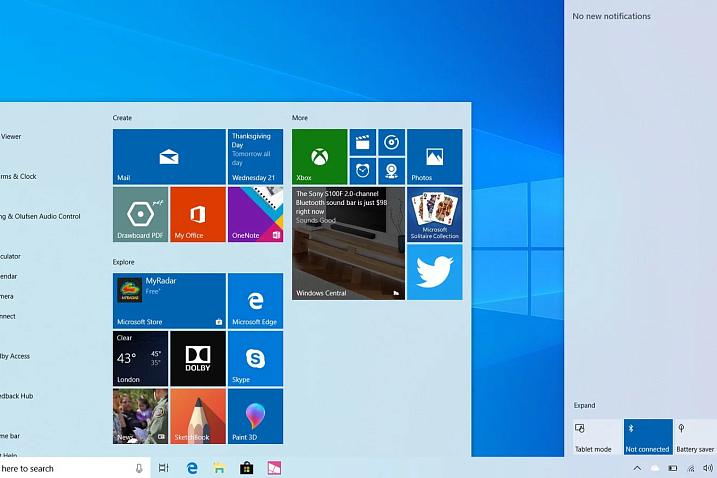Open the Twitter tile
This screenshot has width=717, height=478.
435,272
